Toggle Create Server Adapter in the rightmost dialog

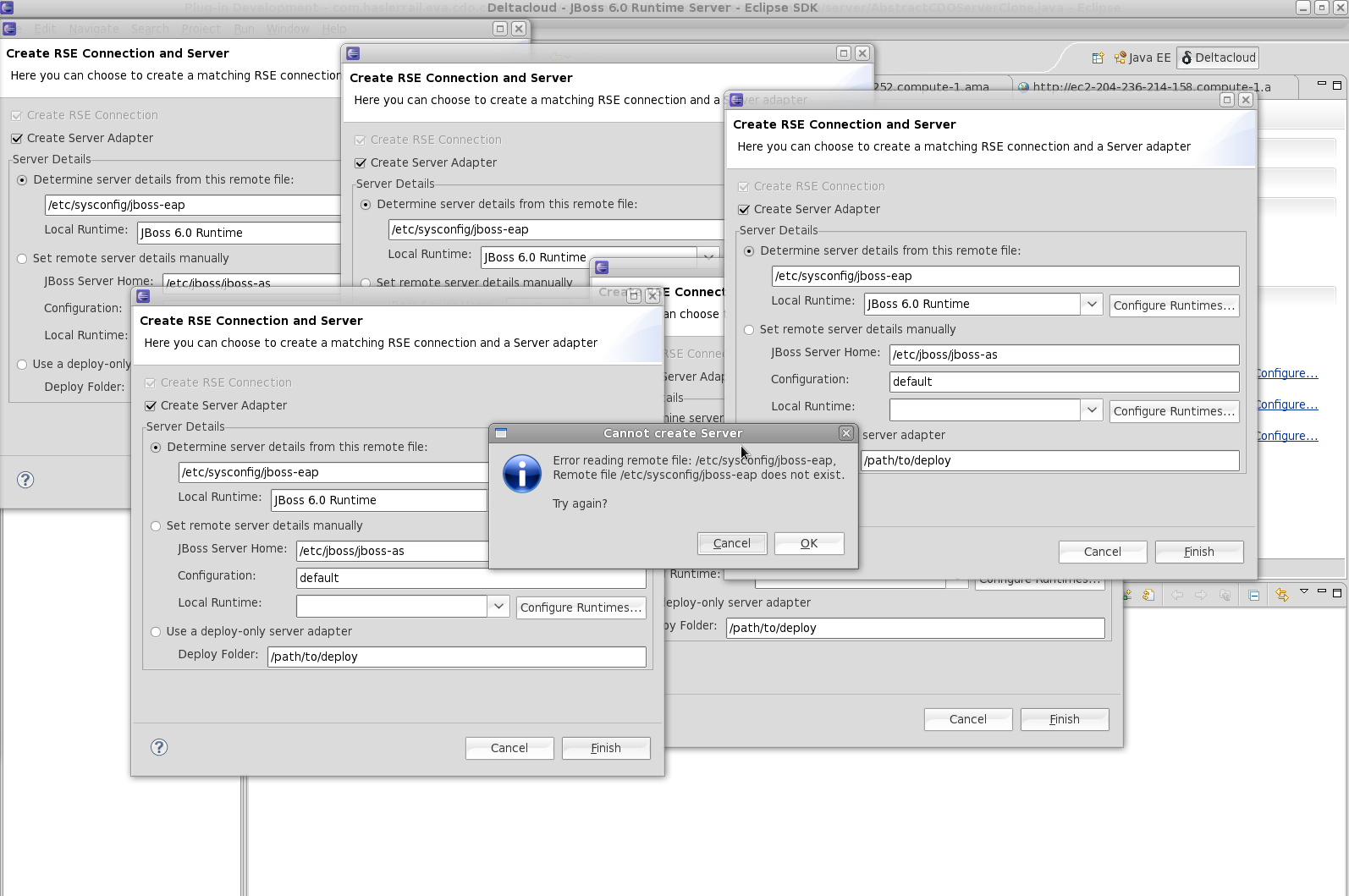pyautogui.click(x=744, y=209)
